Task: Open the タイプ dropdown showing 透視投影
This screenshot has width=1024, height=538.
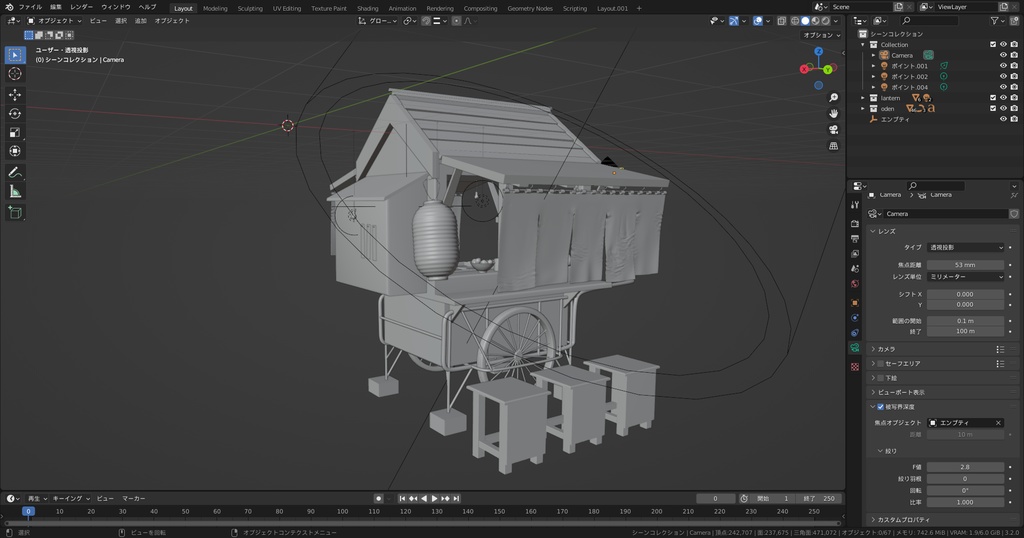Action: 965,247
